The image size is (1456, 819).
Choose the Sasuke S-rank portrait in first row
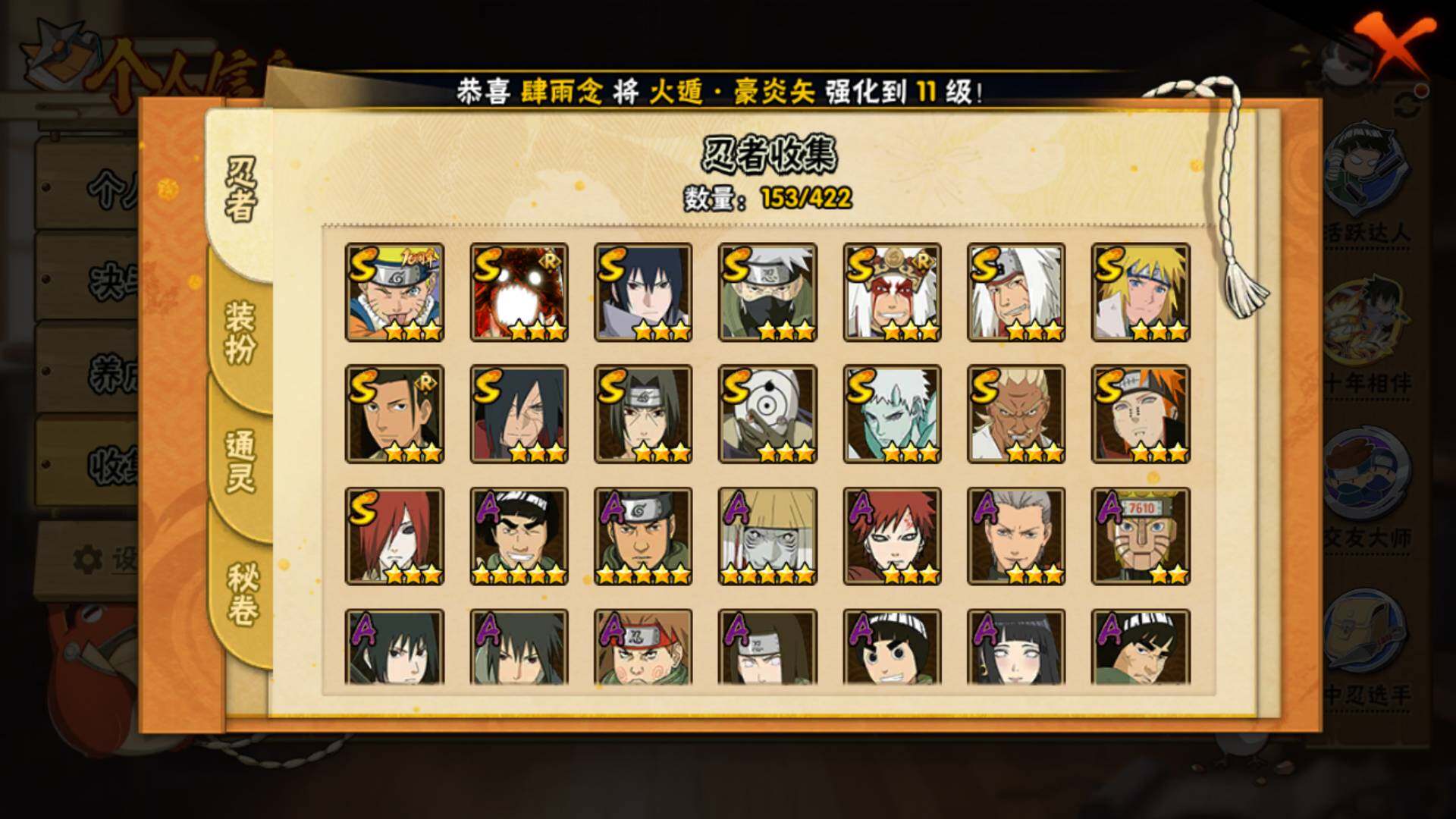point(643,292)
